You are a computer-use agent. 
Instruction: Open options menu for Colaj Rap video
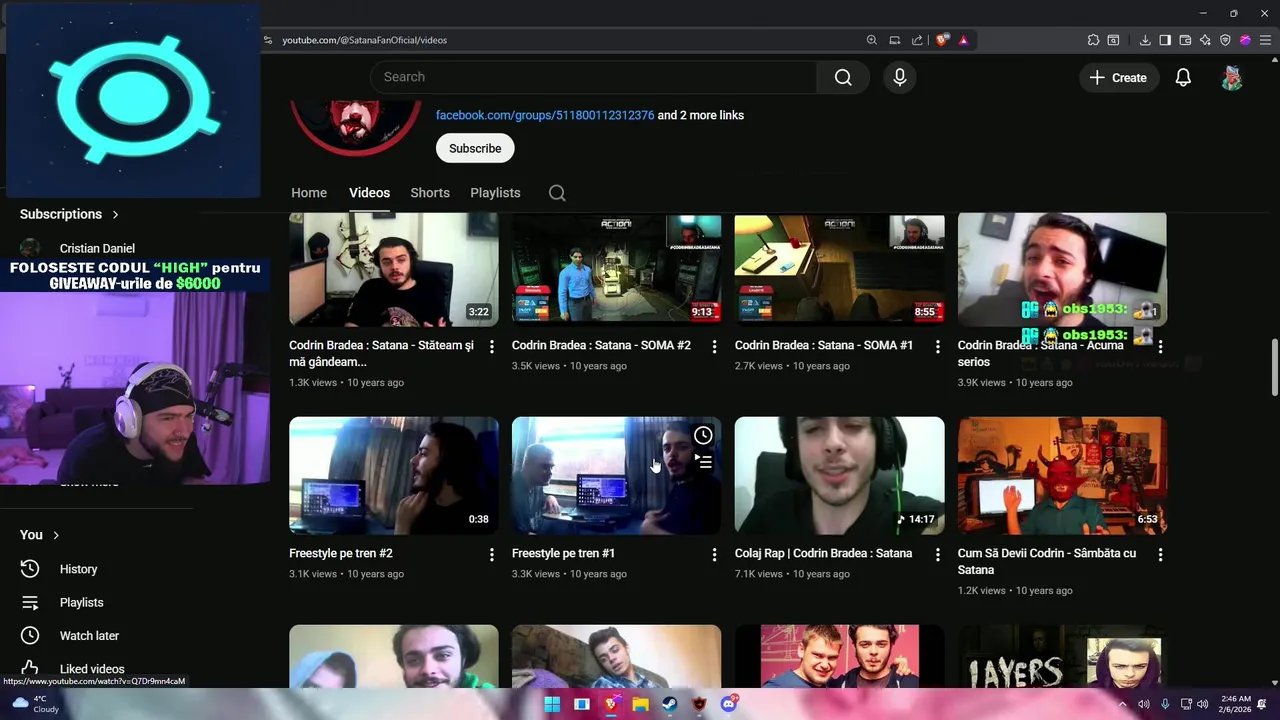click(x=937, y=554)
